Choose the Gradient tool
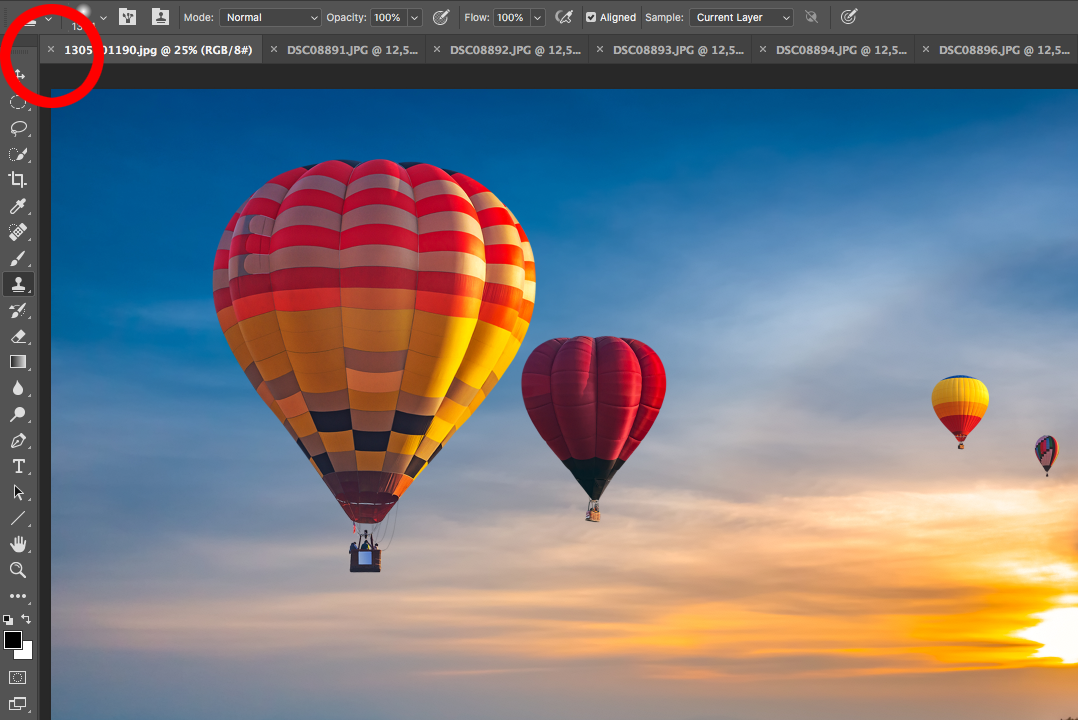This screenshot has width=1078, height=720. click(18, 362)
